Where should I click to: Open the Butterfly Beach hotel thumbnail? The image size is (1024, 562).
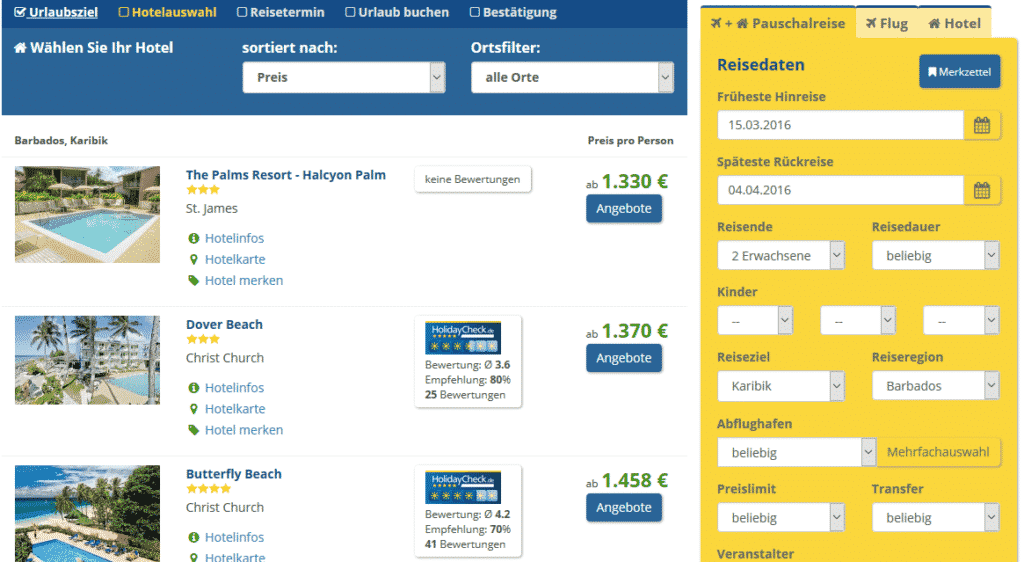pyautogui.click(x=88, y=514)
